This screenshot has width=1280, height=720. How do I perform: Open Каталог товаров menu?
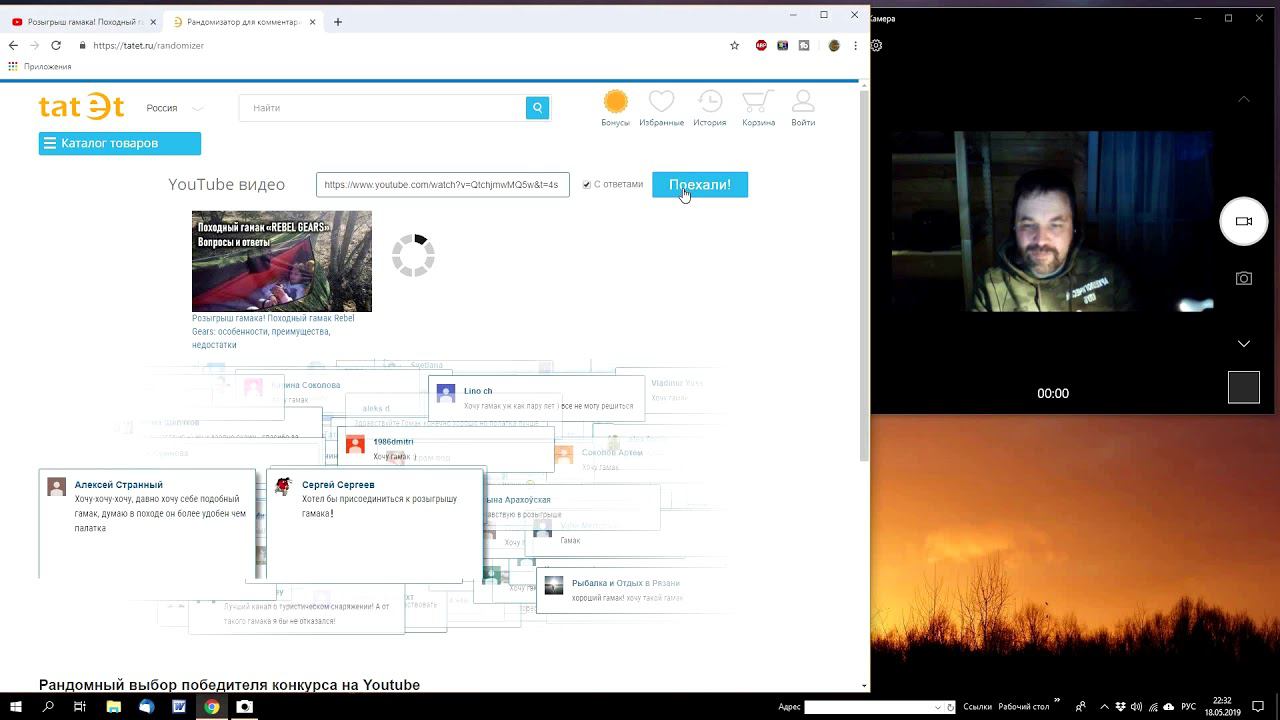point(120,143)
